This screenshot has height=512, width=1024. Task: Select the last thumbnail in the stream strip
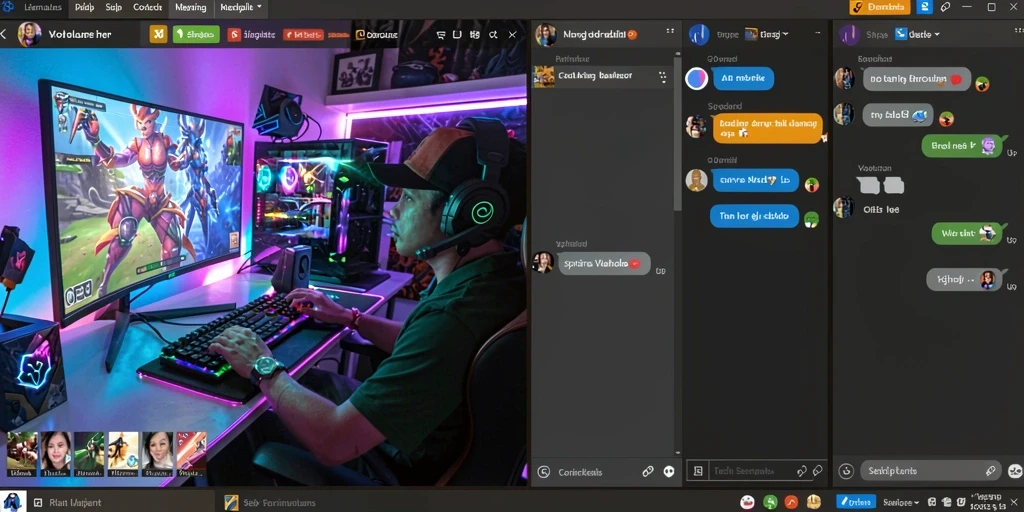(191, 454)
